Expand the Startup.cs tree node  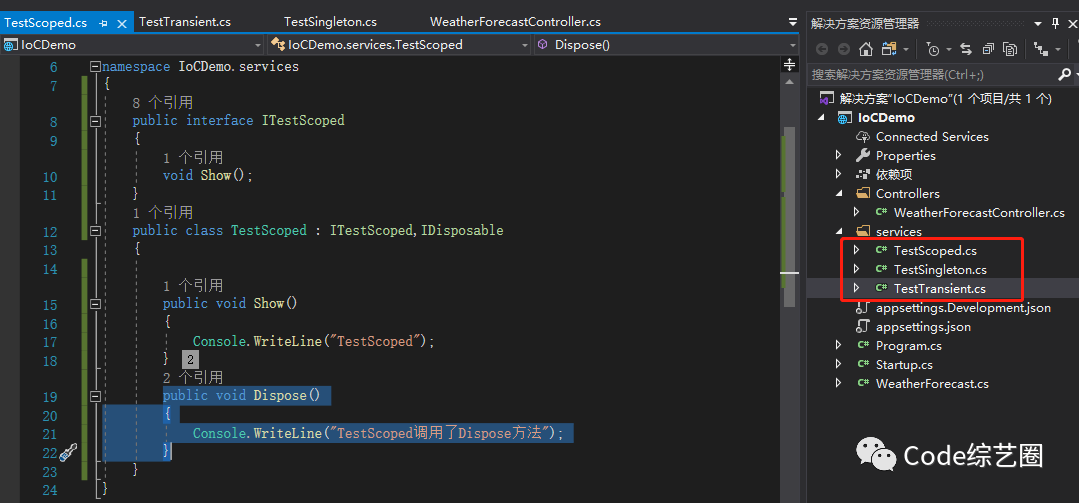tap(838, 365)
